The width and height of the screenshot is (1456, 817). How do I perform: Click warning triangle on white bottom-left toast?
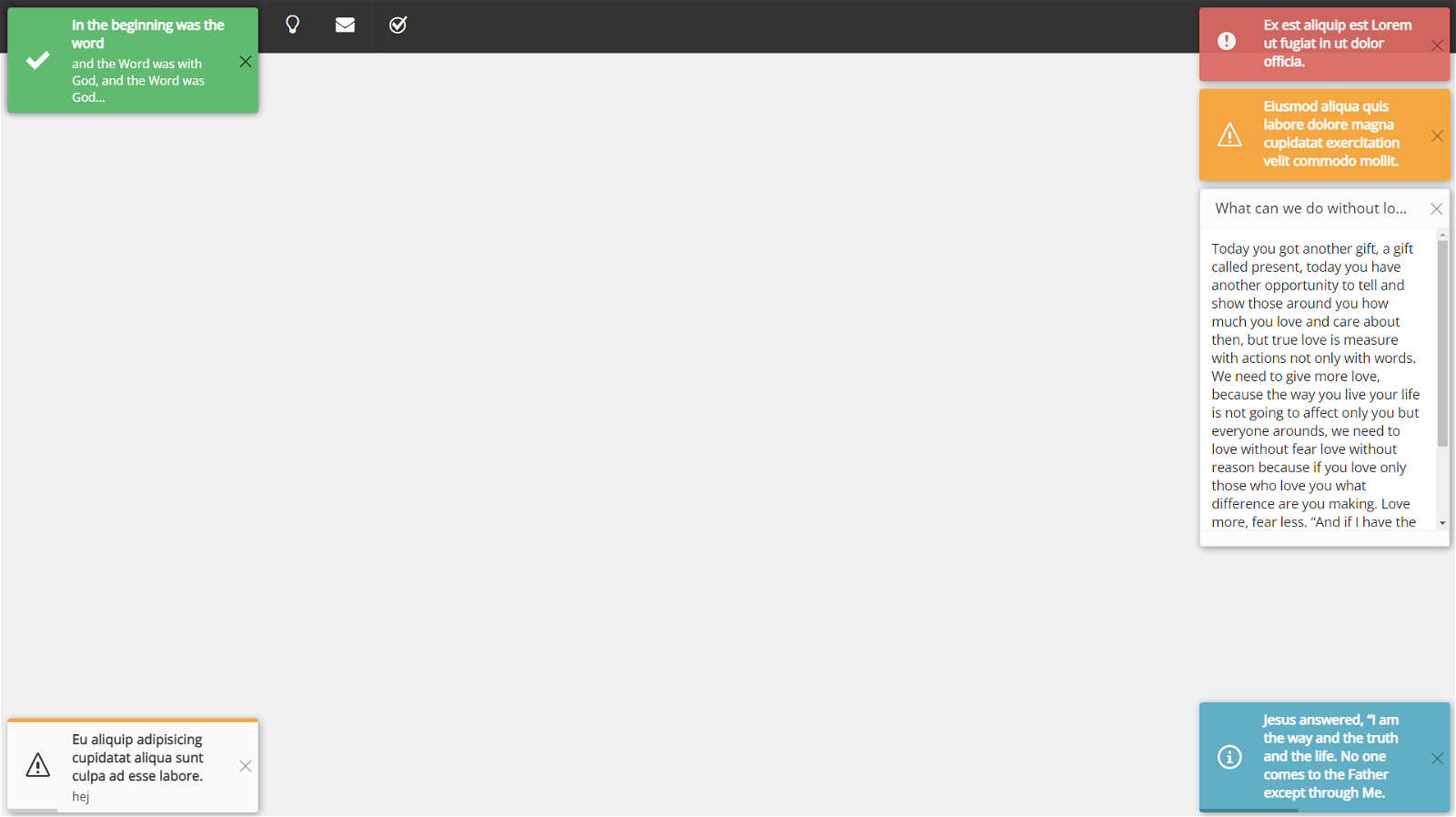tap(38, 765)
